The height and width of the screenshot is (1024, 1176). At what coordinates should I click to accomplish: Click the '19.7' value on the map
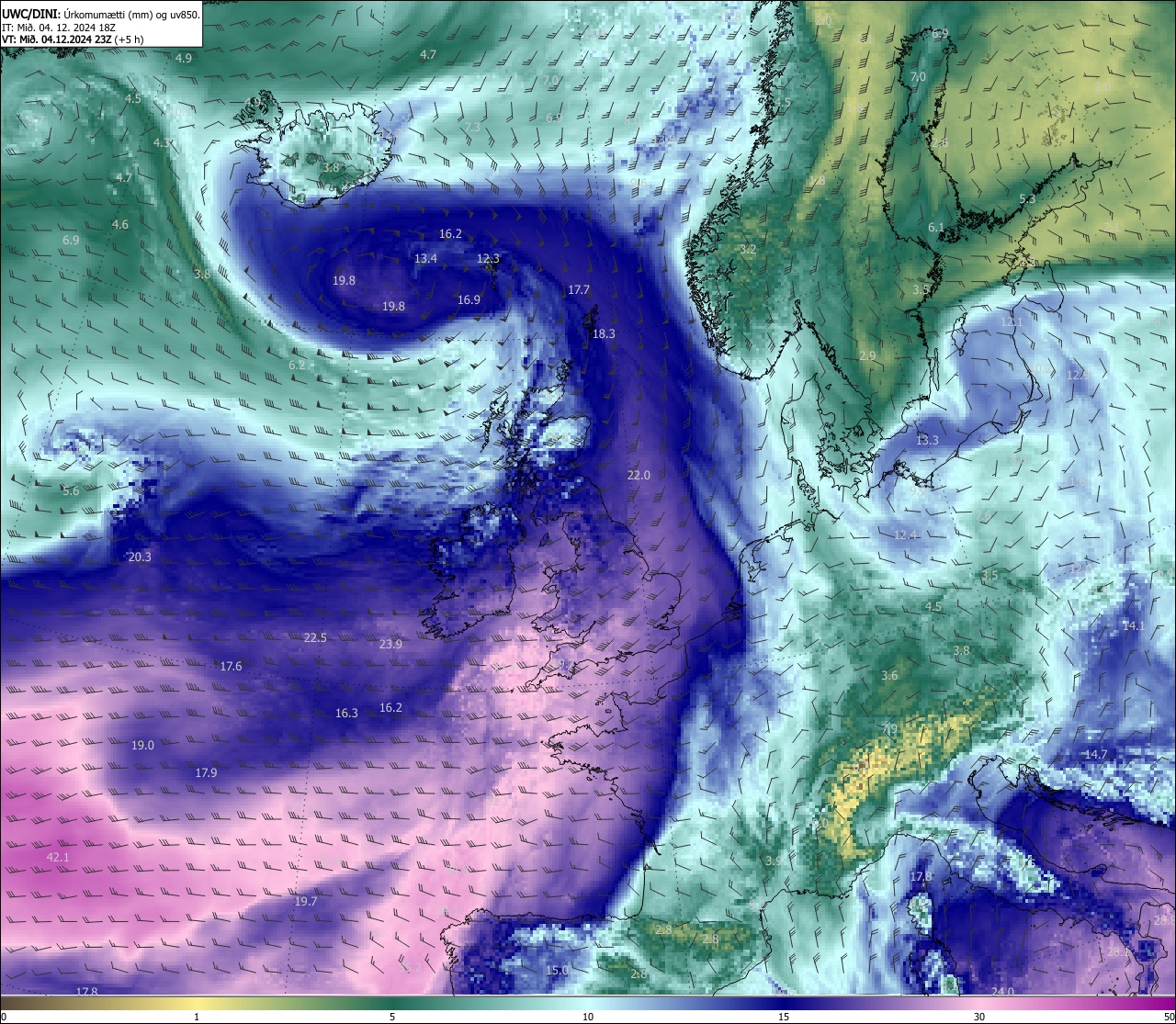coord(306,901)
